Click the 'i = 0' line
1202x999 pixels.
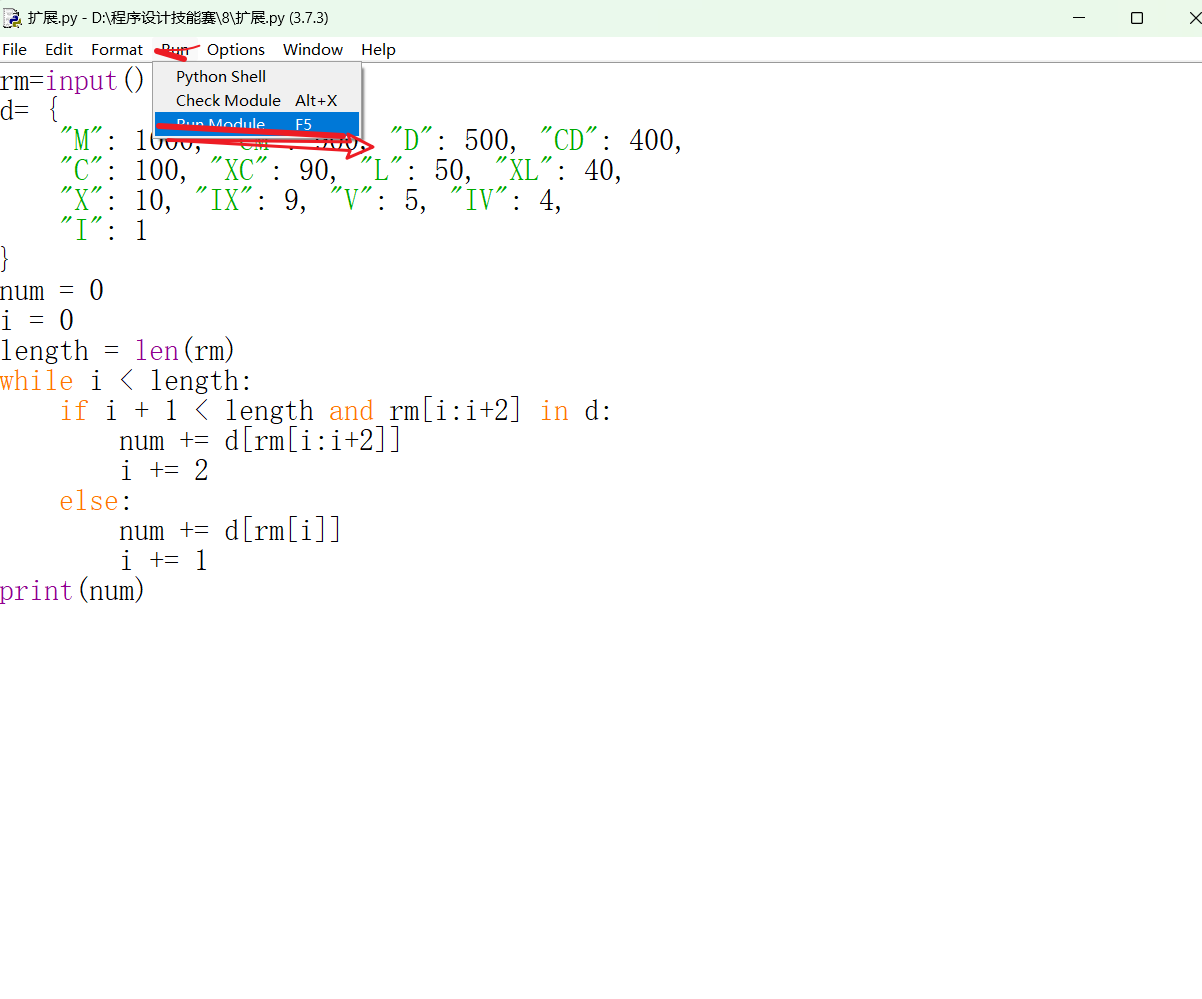(x=37, y=321)
